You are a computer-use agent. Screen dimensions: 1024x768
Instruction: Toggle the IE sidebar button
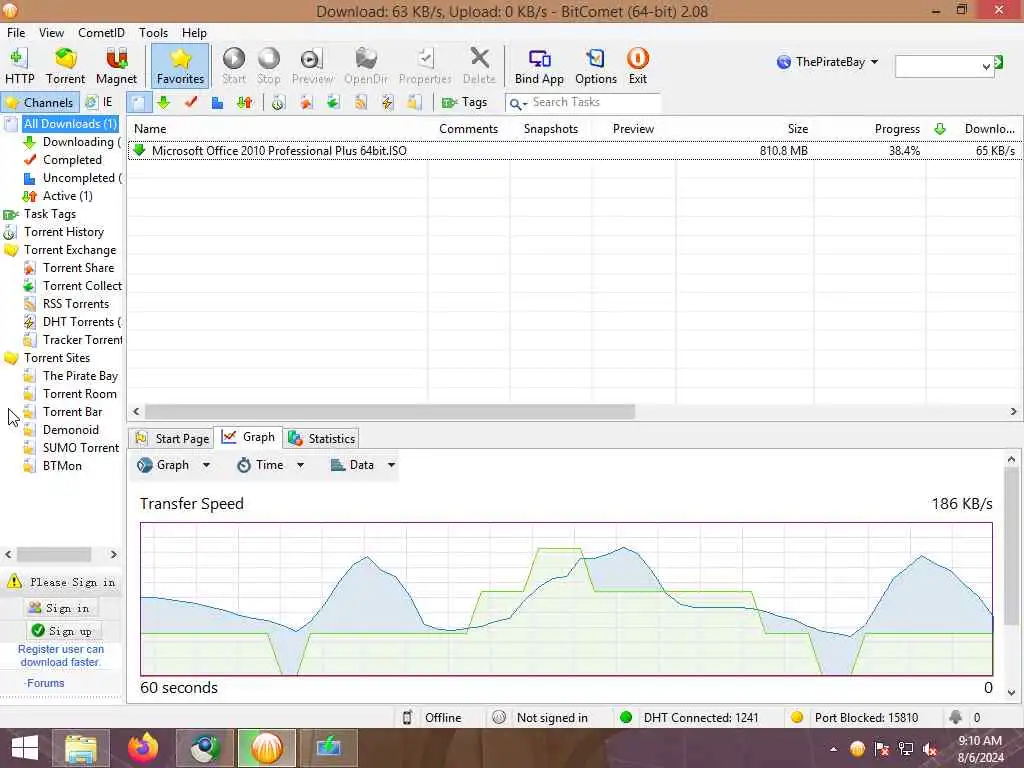pyautogui.click(x=99, y=103)
